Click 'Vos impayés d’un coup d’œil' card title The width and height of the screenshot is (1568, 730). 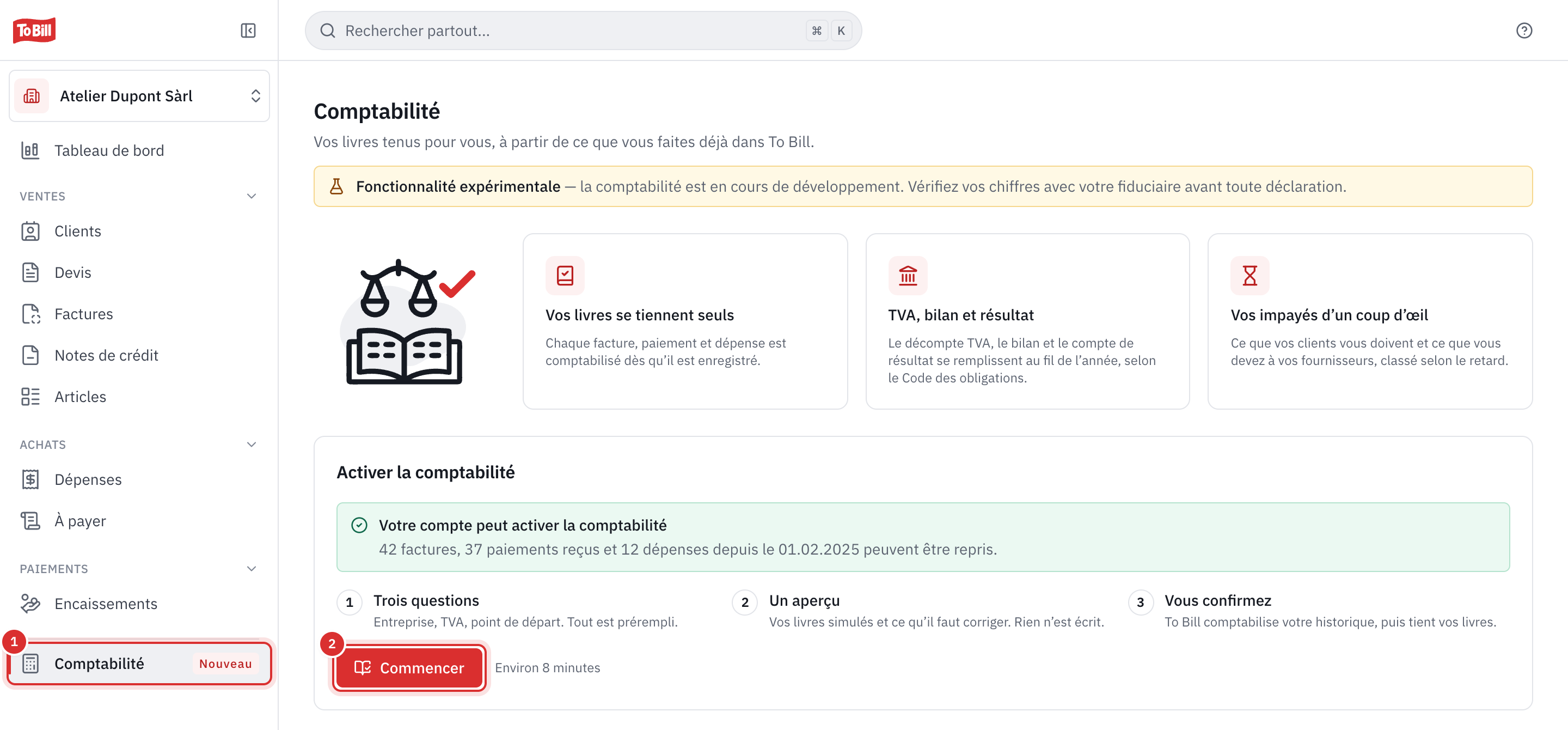tap(1330, 315)
